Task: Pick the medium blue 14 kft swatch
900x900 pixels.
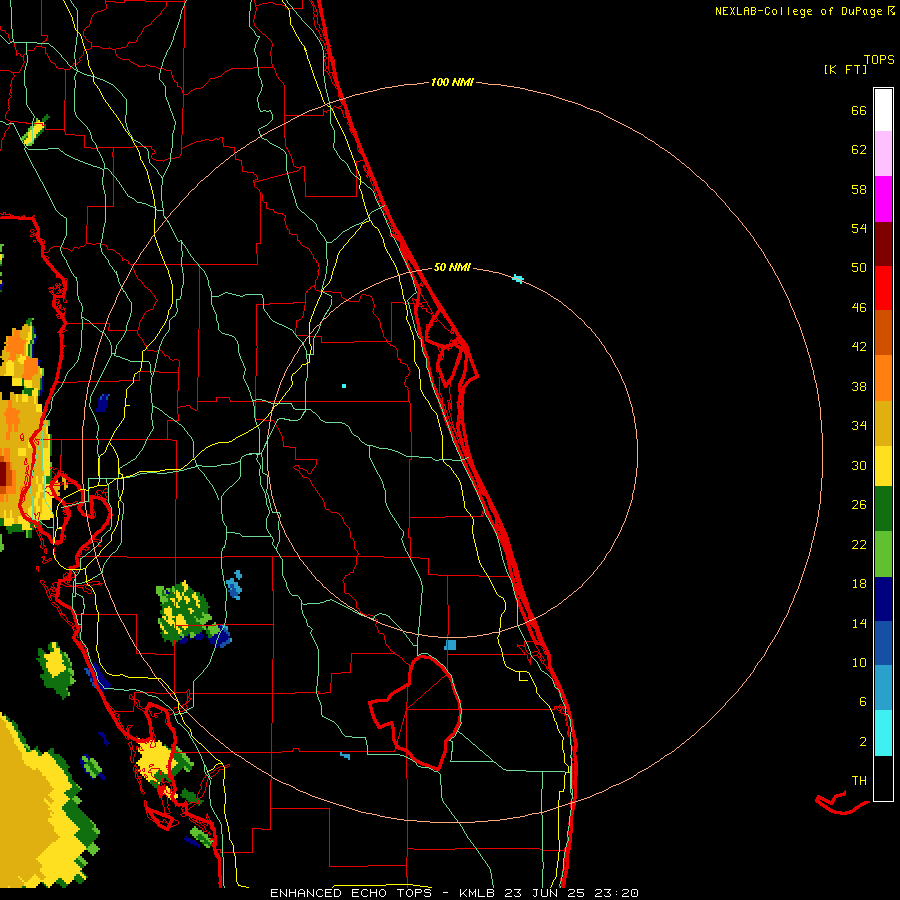Action: (883, 643)
